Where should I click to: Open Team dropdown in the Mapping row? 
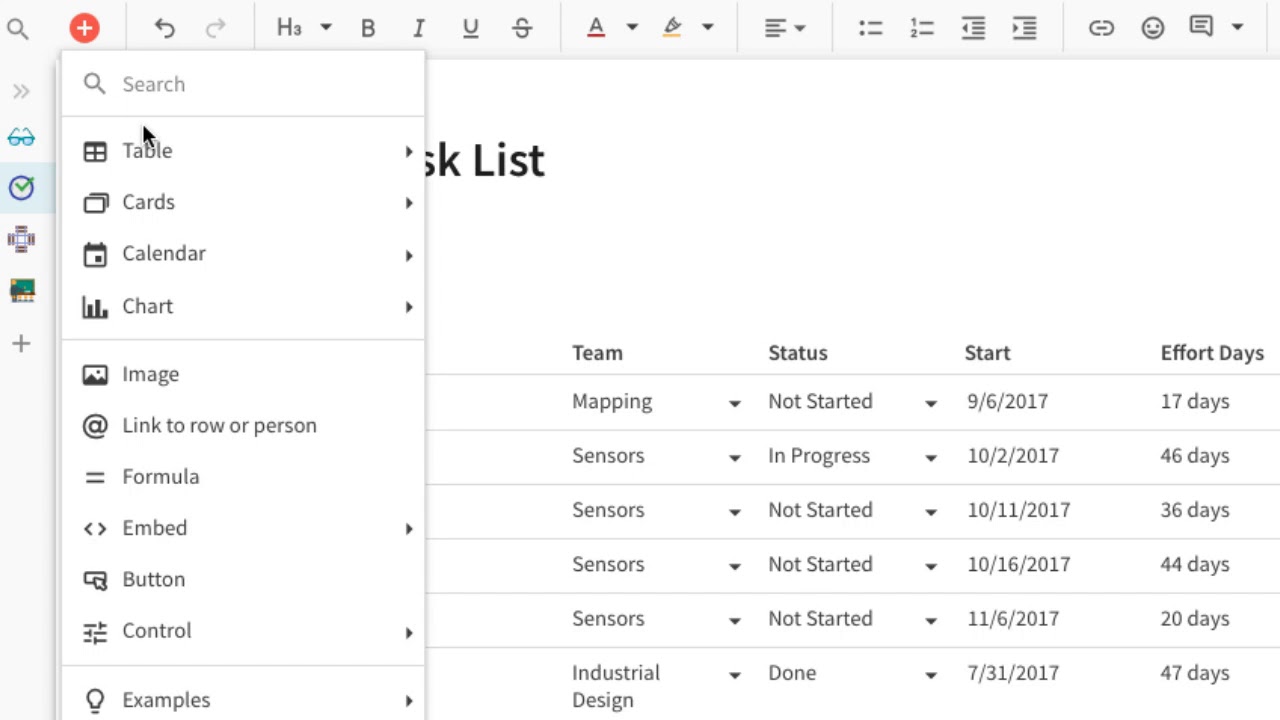(734, 403)
